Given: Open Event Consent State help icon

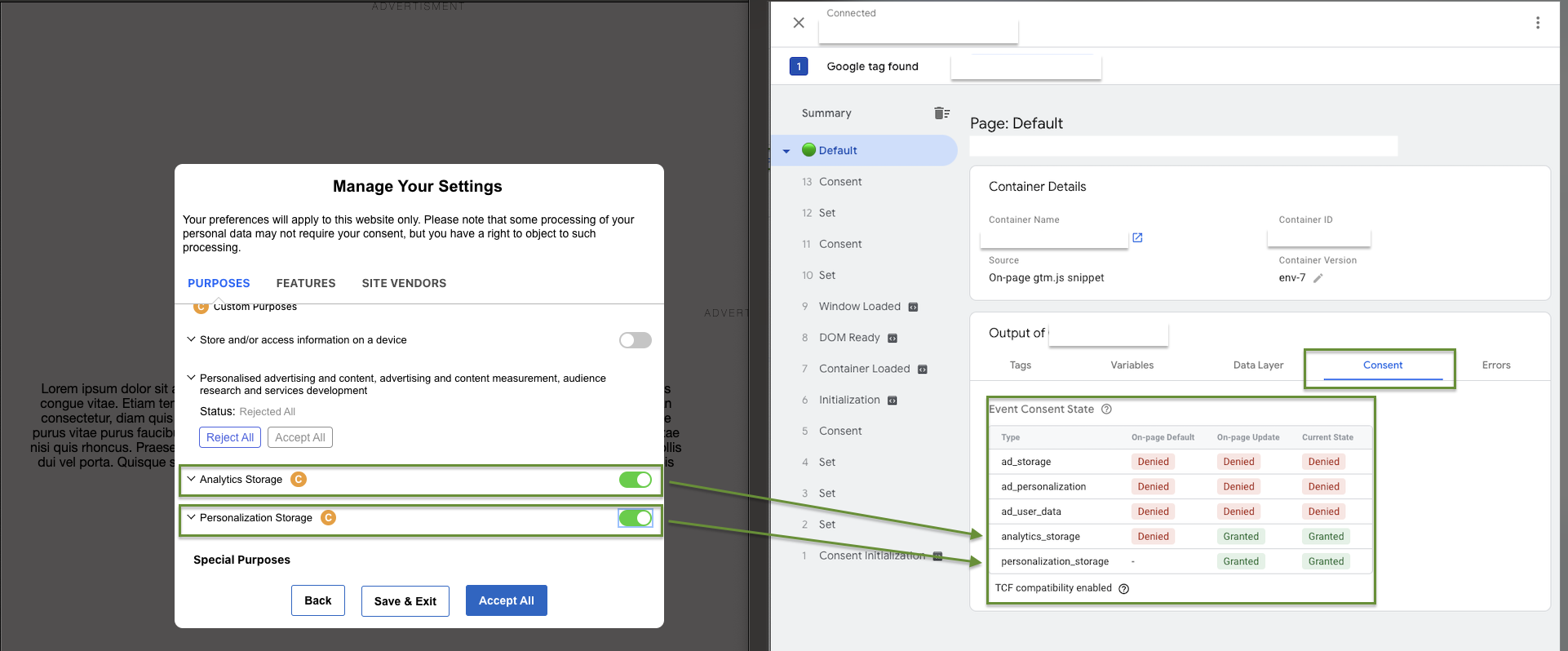Looking at the screenshot, I should (x=1106, y=410).
